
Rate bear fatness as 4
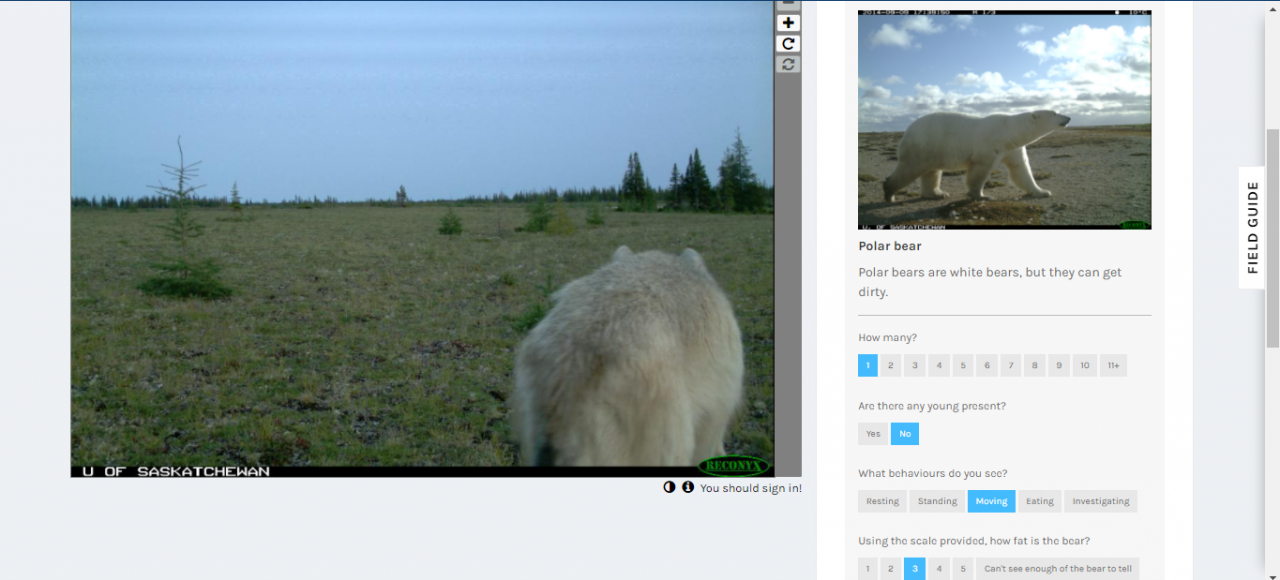tap(939, 569)
